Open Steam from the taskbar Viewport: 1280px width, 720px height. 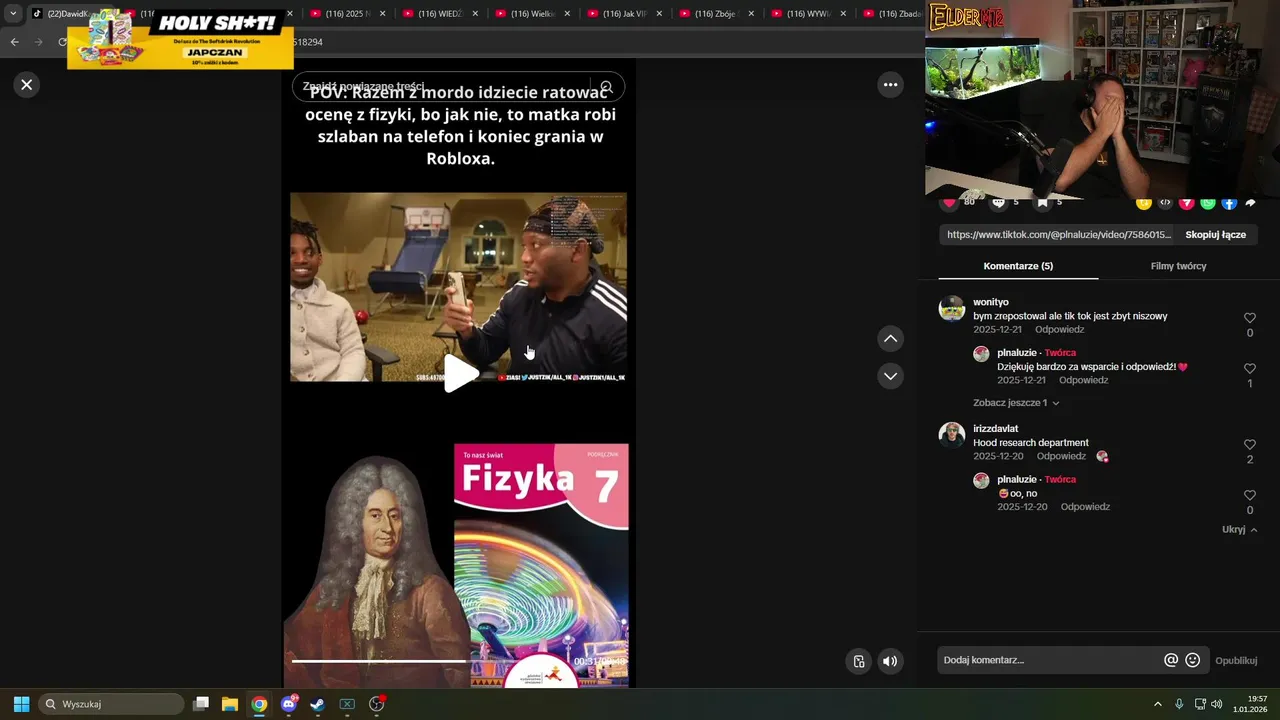click(x=318, y=704)
